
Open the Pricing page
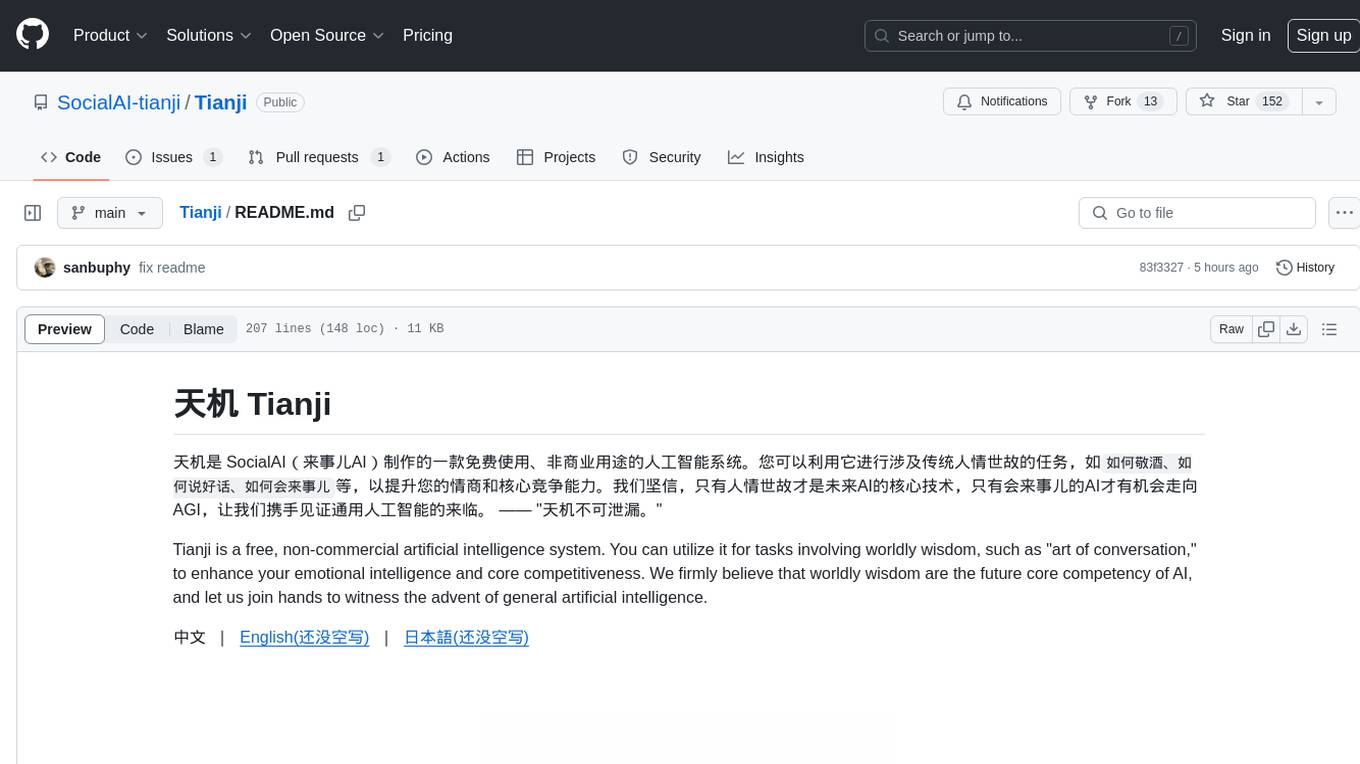(x=427, y=35)
